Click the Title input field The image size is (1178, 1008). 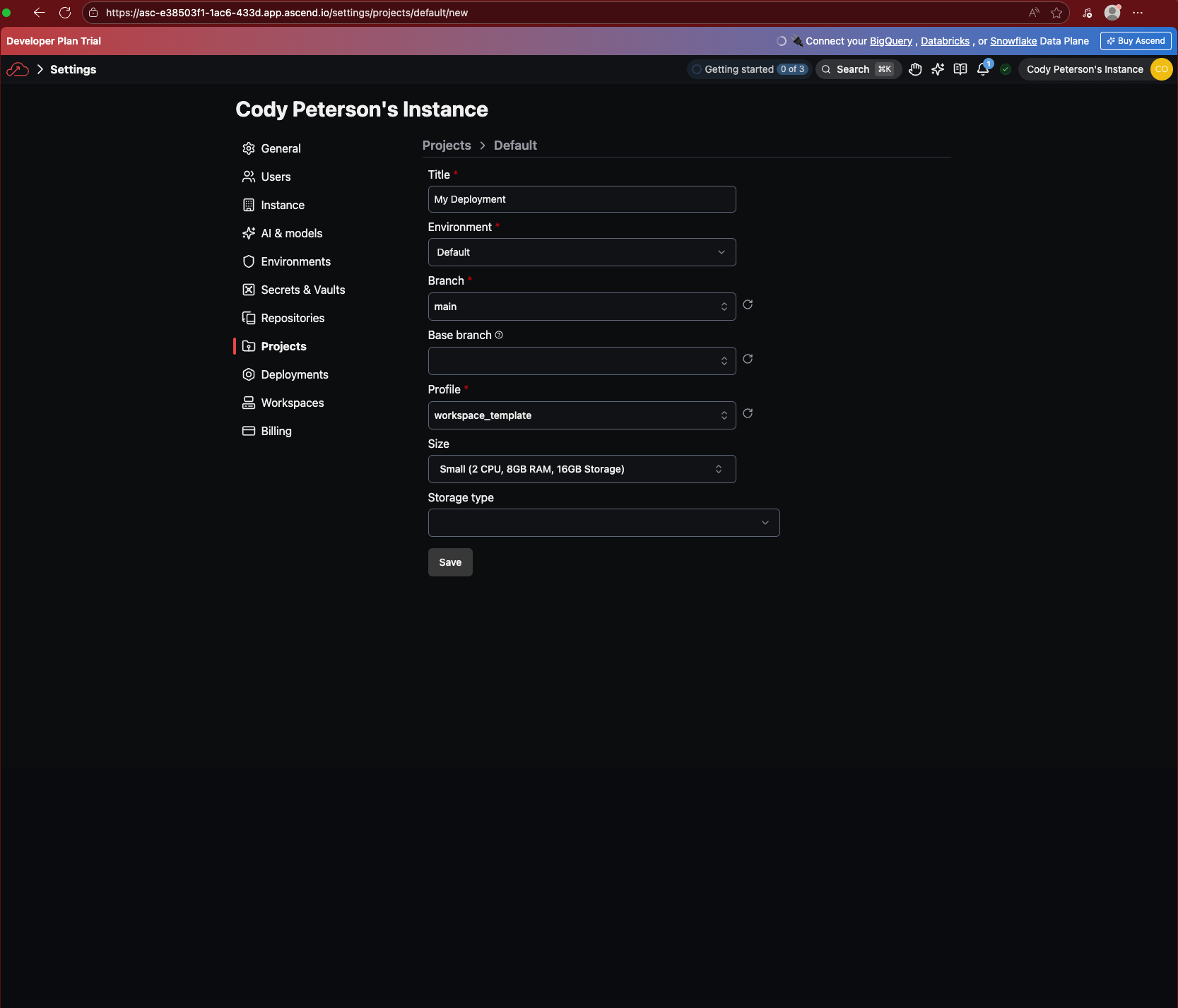pos(582,199)
